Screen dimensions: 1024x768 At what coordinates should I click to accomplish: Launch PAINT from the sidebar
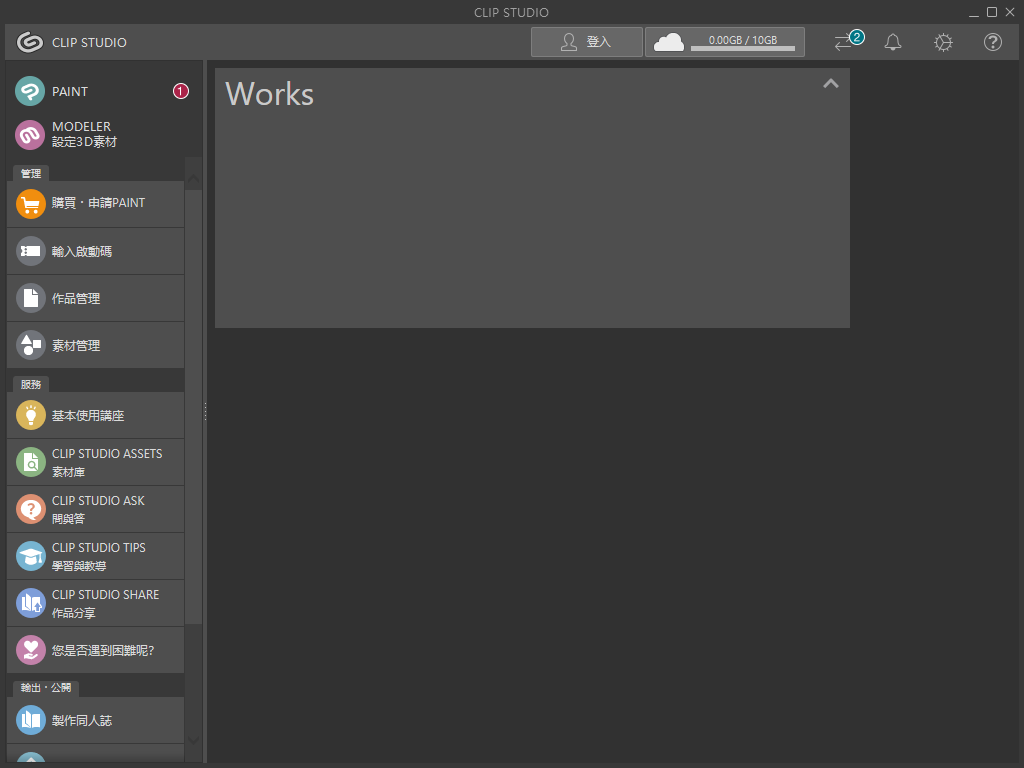[x=70, y=92]
